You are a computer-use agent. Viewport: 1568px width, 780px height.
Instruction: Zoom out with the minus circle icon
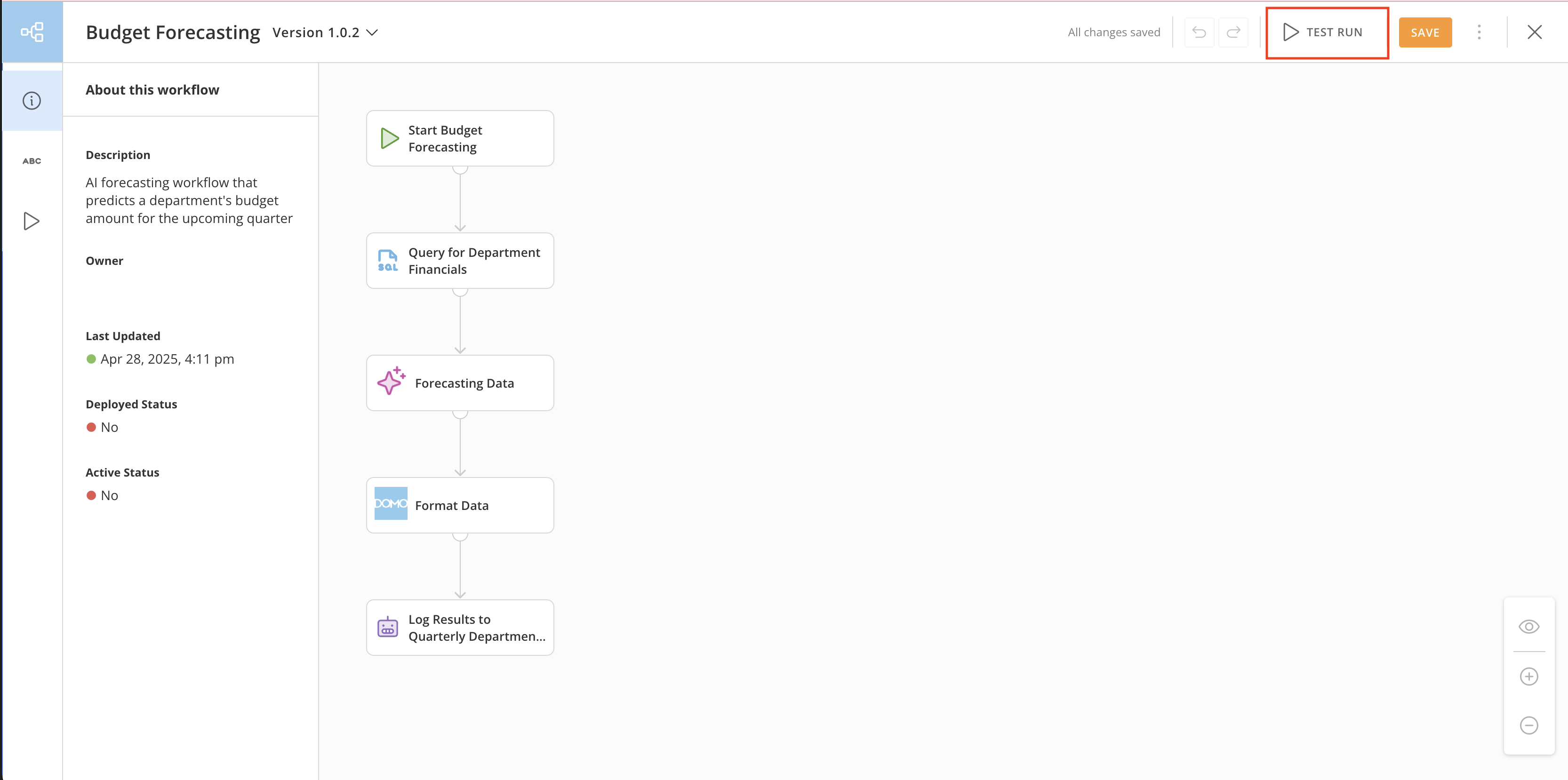tap(1528, 725)
